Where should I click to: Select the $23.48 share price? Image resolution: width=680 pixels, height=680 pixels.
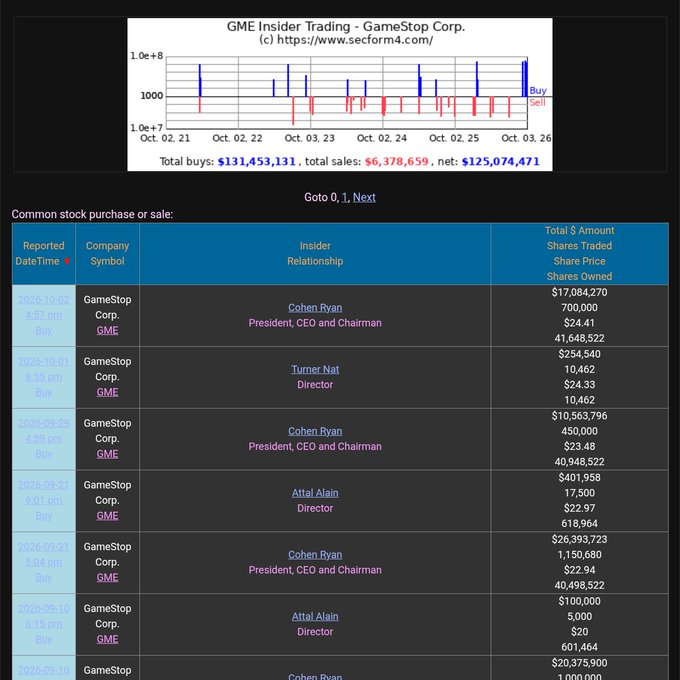pyautogui.click(x=579, y=447)
